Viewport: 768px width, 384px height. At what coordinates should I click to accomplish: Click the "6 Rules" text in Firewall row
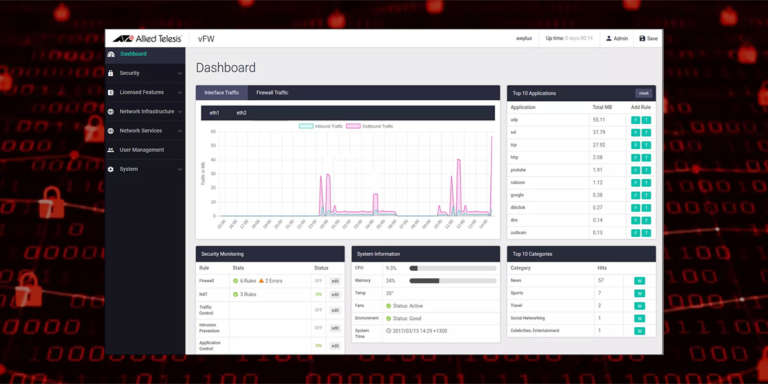[x=248, y=281]
